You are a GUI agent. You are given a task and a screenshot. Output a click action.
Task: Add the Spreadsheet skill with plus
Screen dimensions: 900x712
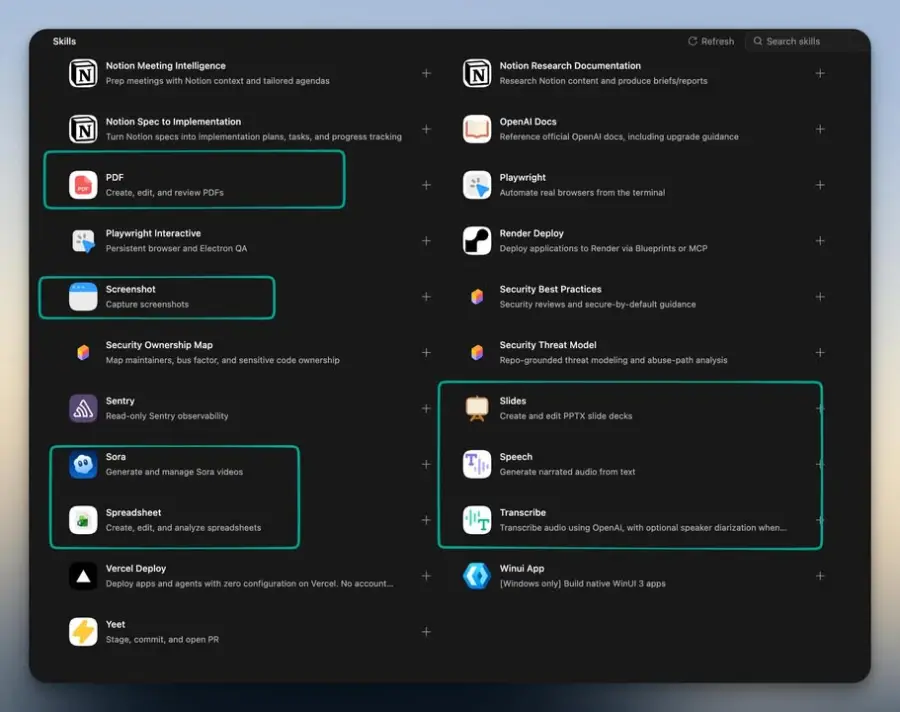point(426,520)
